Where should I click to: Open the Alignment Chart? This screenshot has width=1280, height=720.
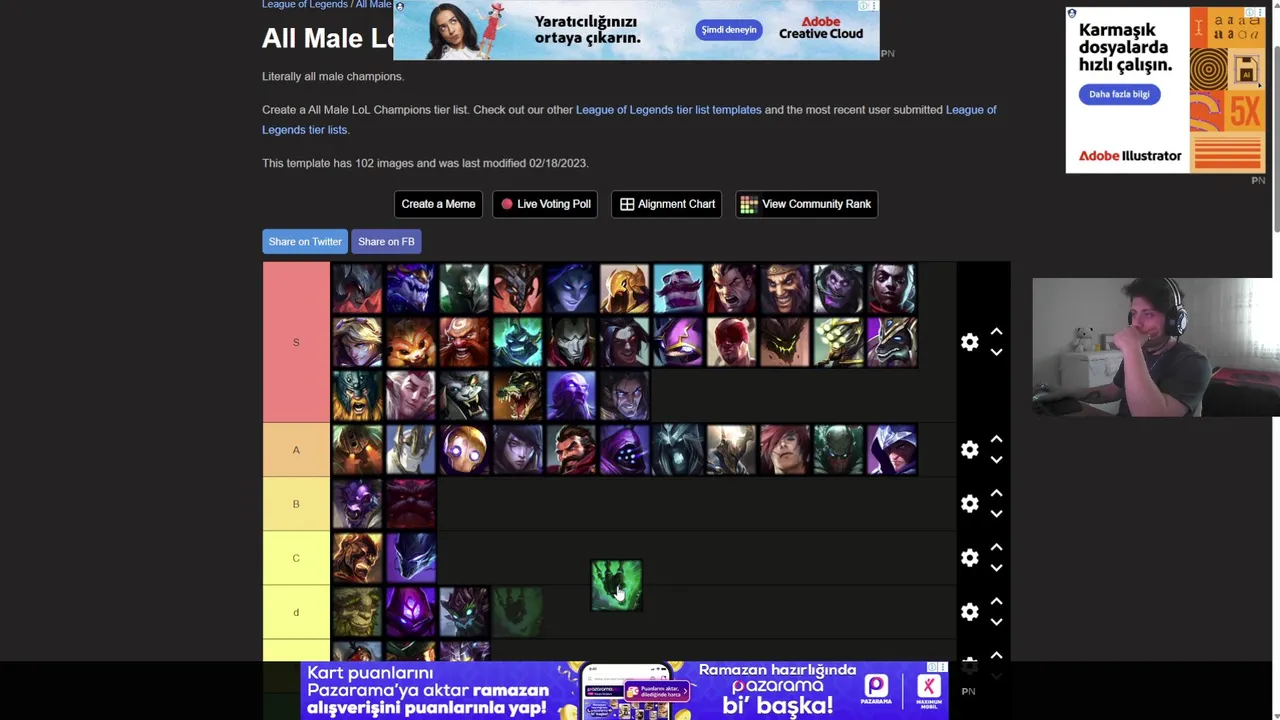click(x=667, y=204)
